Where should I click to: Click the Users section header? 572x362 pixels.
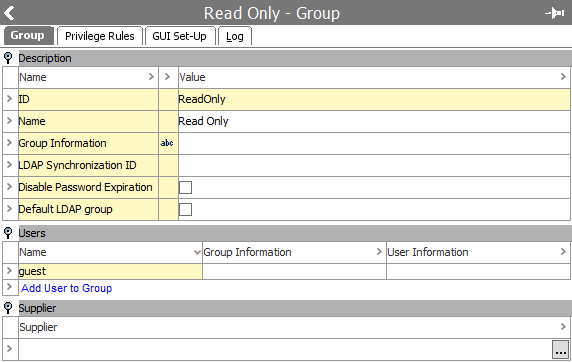(295, 233)
